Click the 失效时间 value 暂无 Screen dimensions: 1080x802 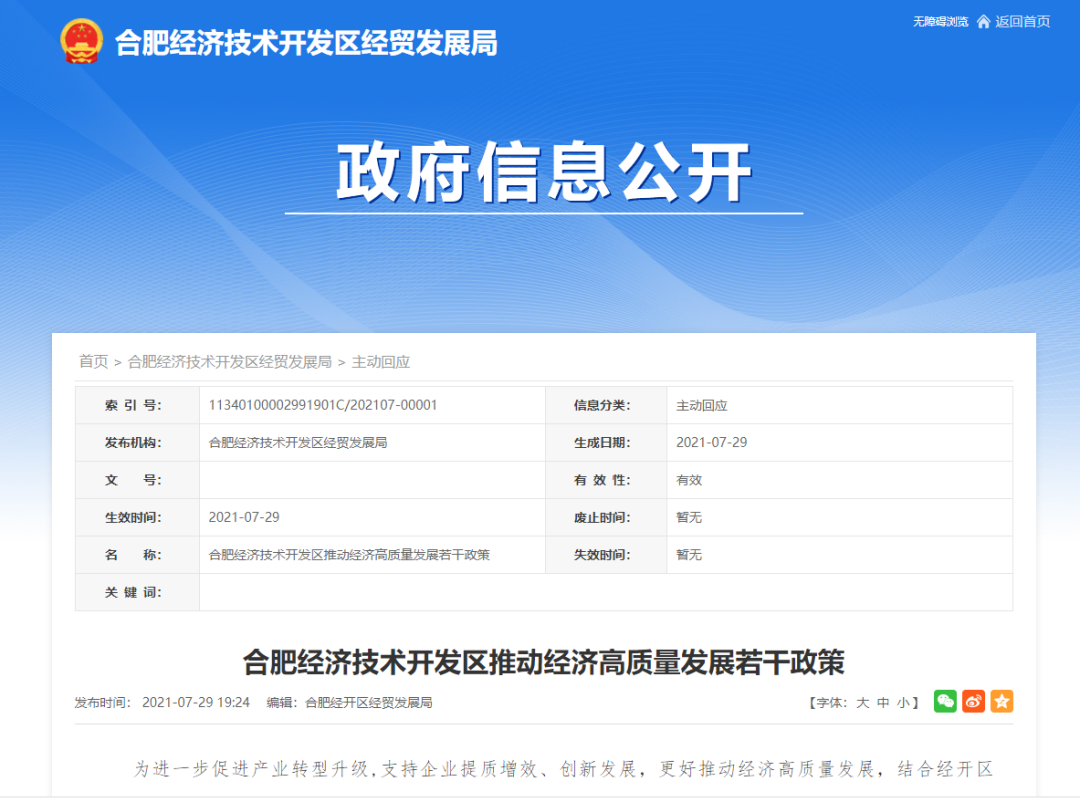coord(689,555)
